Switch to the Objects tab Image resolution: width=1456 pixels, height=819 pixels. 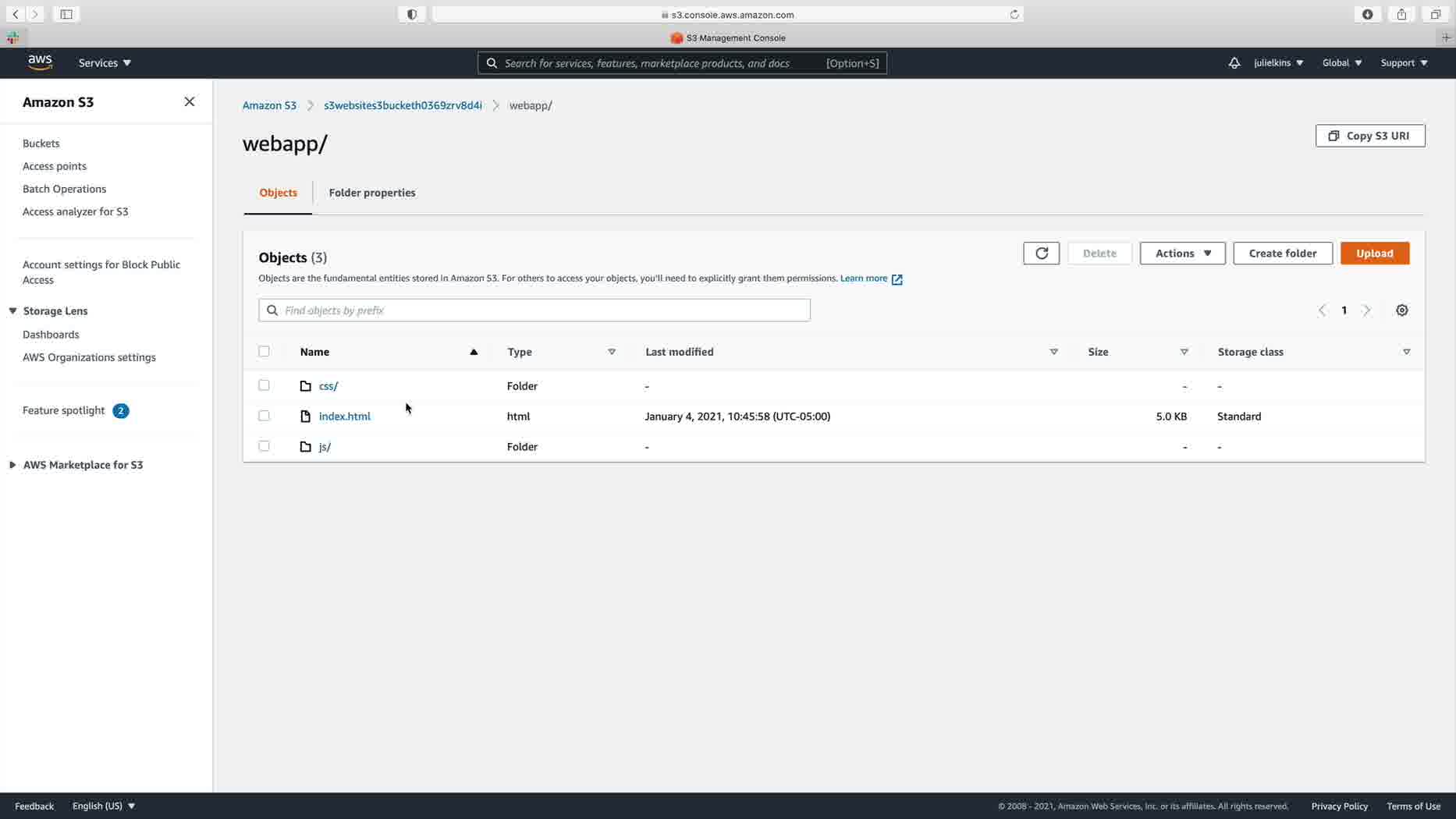click(278, 193)
